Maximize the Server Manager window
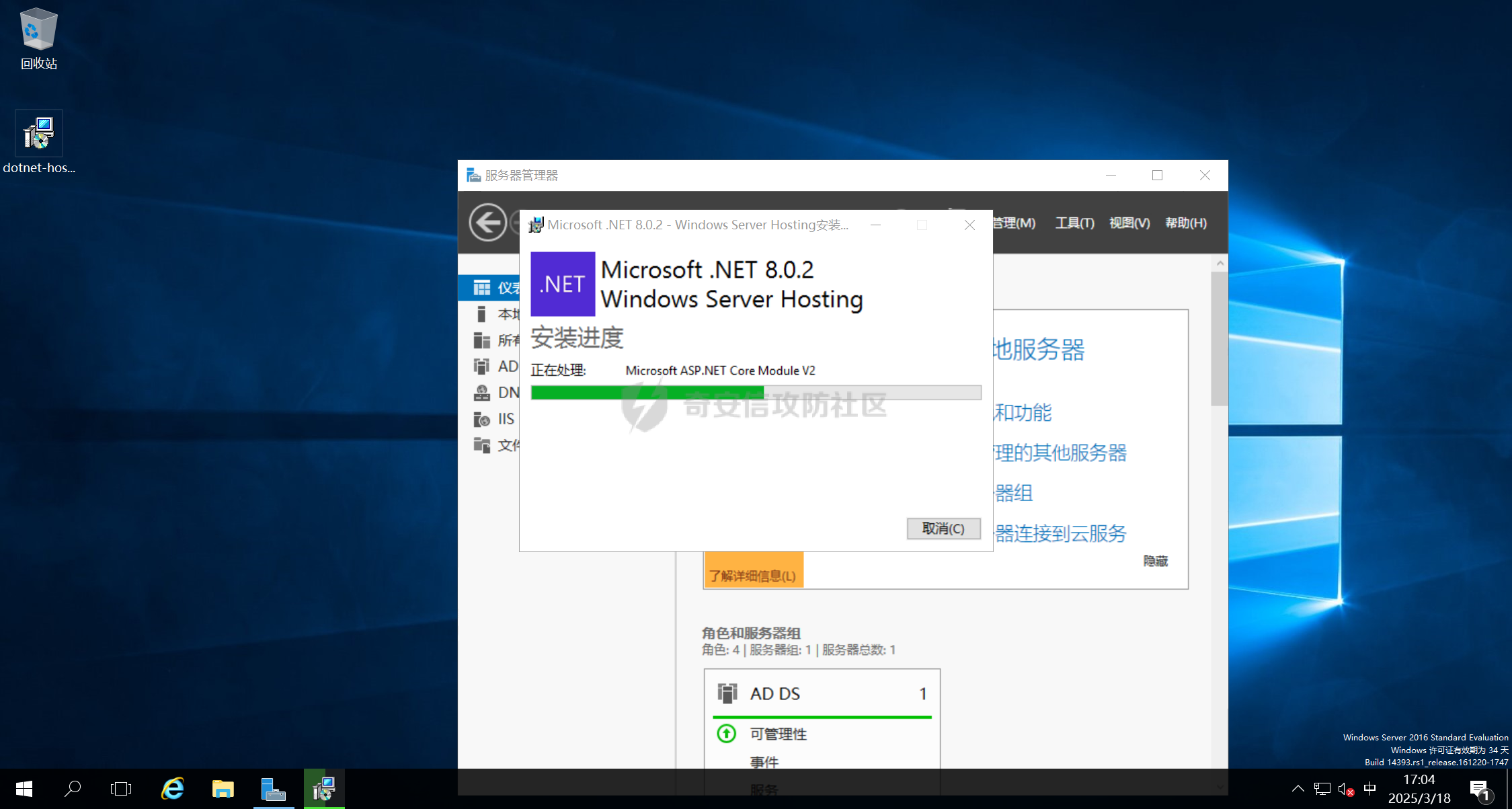Image resolution: width=1512 pixels, height=809 pixels. (1157, 175)
